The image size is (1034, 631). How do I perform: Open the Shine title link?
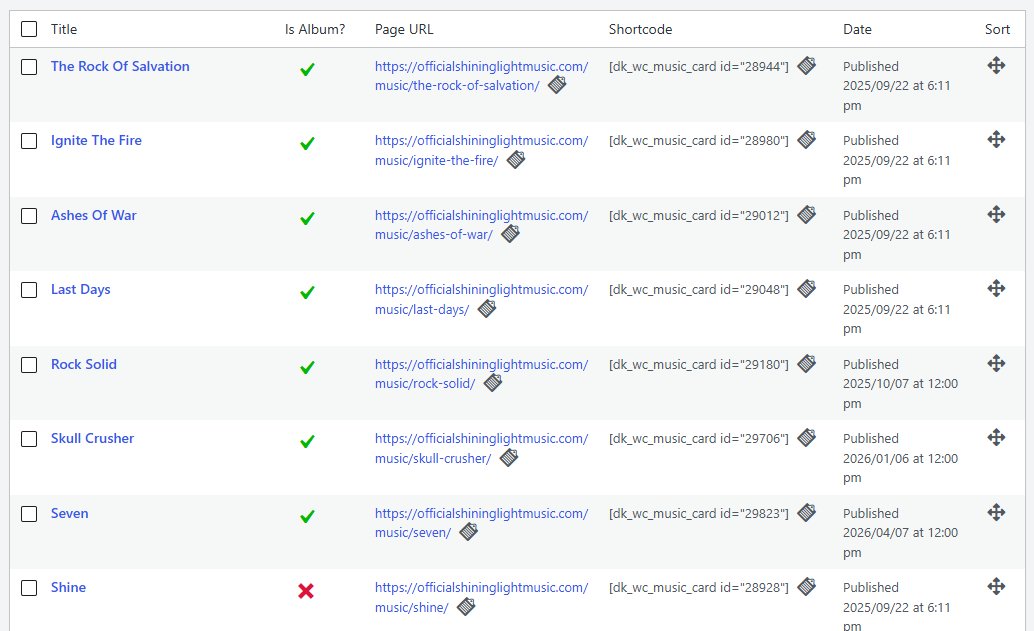coord(68,587)
